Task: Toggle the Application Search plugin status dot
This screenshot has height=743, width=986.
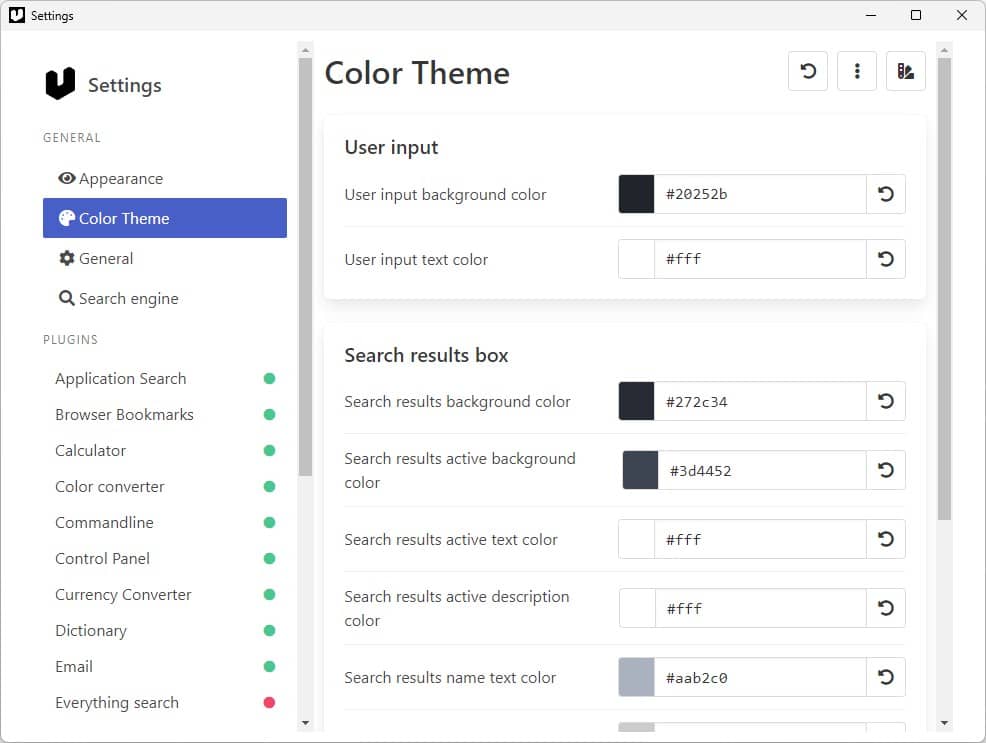Action: (x=269, y=378)
